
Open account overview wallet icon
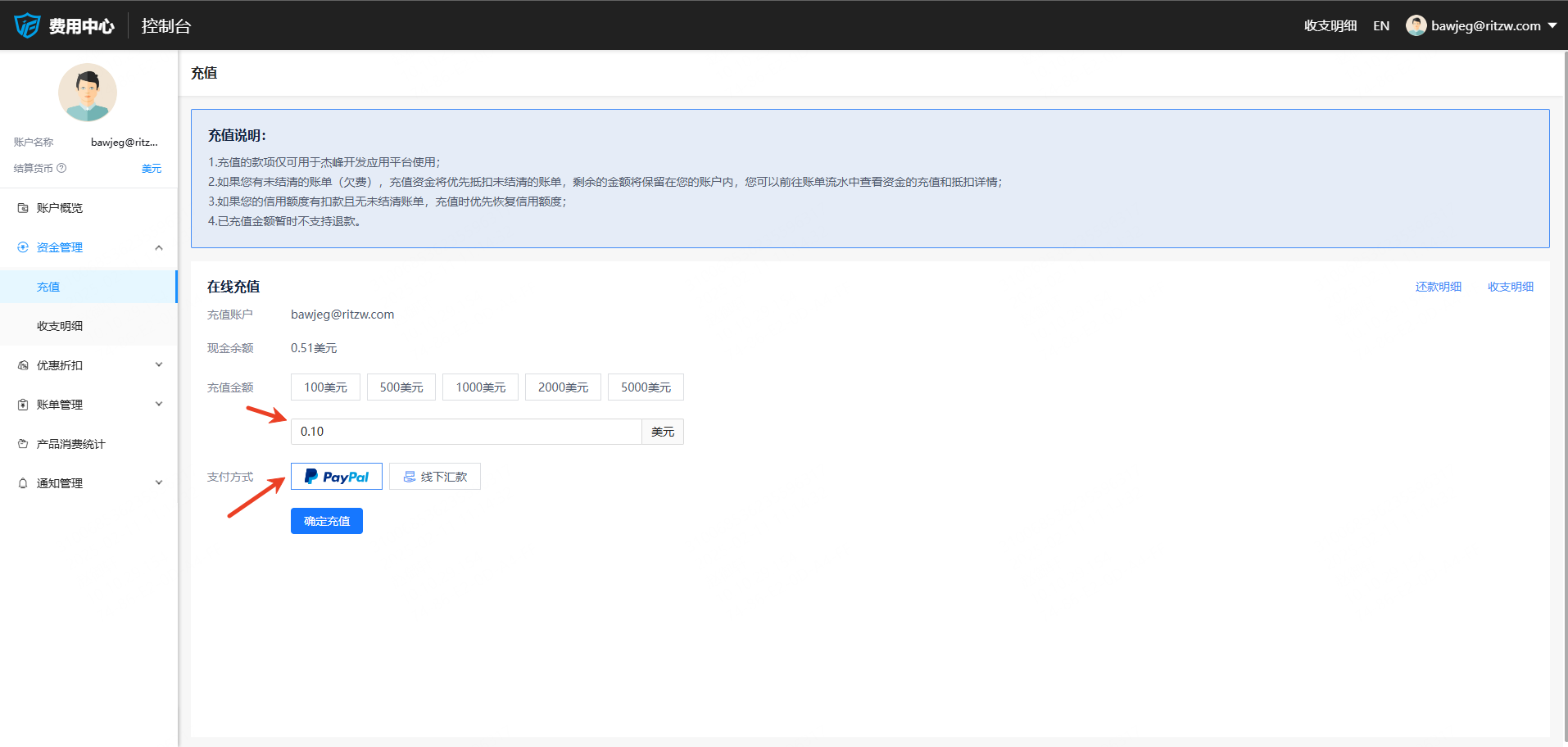point(23,208)
